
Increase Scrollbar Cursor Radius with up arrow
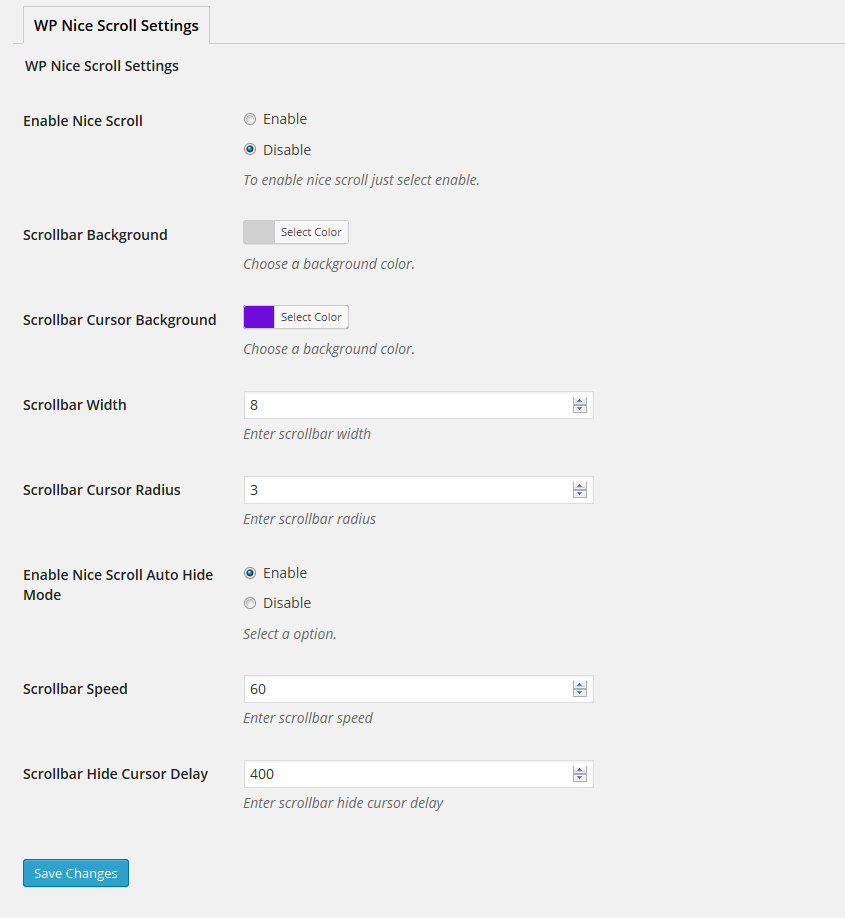click(580, 486)
